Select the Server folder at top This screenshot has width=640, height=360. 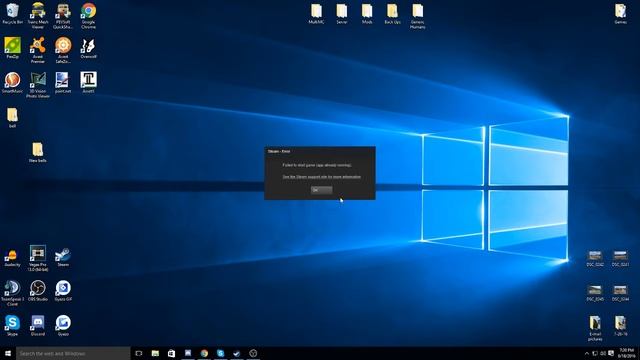pos(342,14)
